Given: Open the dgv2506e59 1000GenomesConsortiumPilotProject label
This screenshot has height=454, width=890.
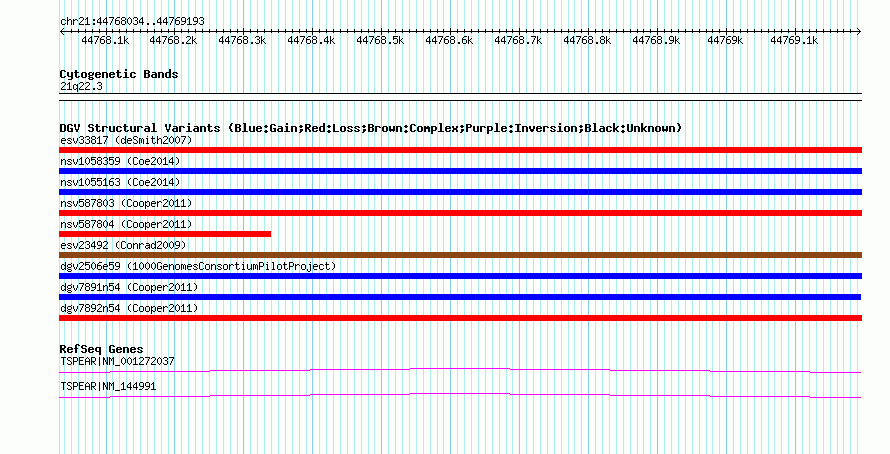Looking at the screenshot, I should pyautogui.click(x=198, y=266).
